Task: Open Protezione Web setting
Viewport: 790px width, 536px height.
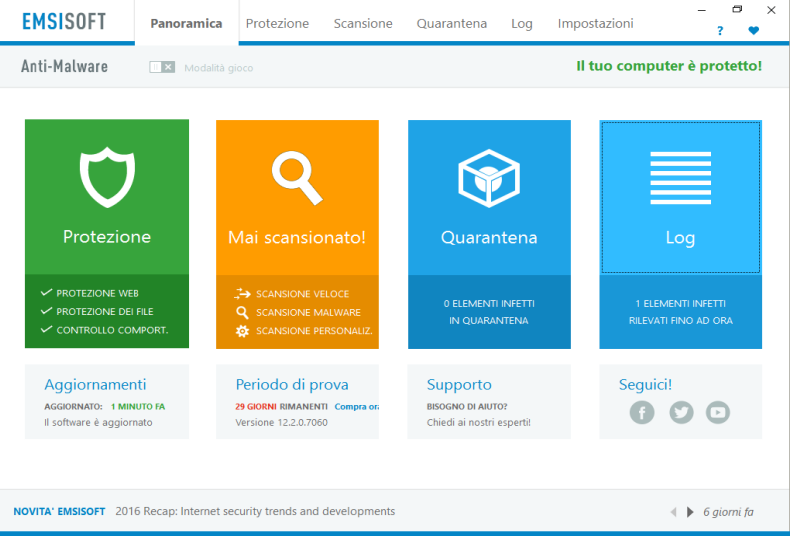Action: tap(97, 293)
